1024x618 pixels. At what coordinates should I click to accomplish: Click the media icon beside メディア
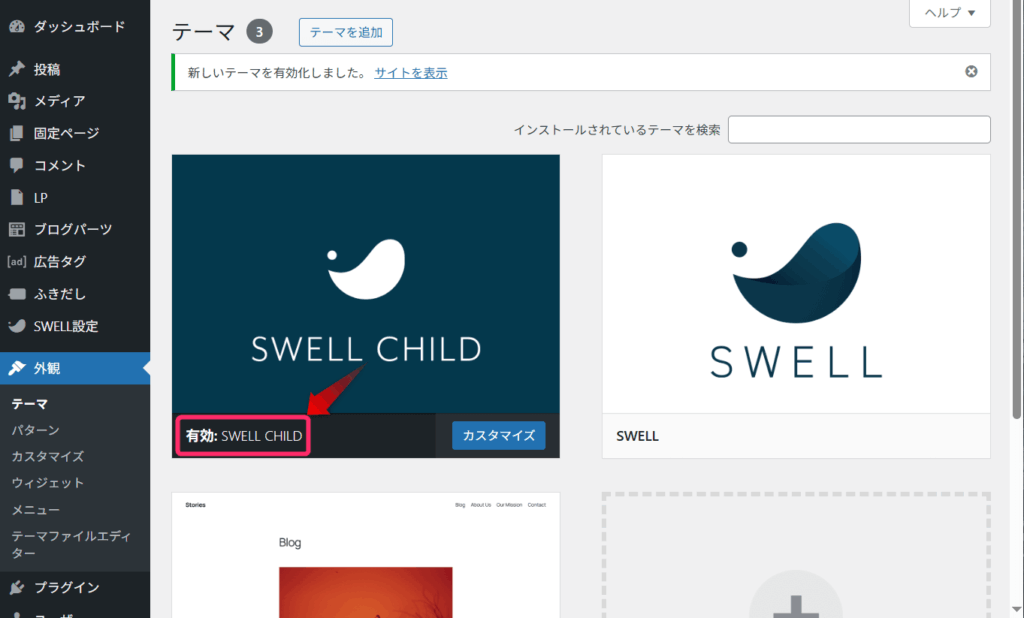(17, 101)
